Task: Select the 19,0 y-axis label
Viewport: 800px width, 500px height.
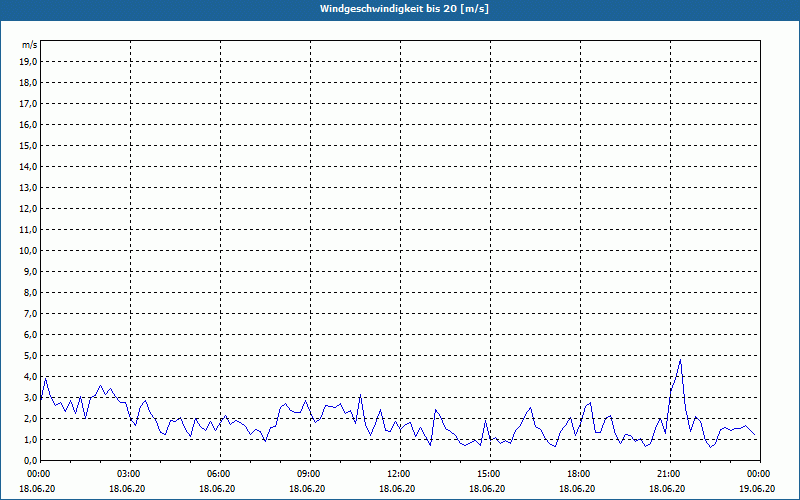Action: pyautogui.click(x=29, y=61)
